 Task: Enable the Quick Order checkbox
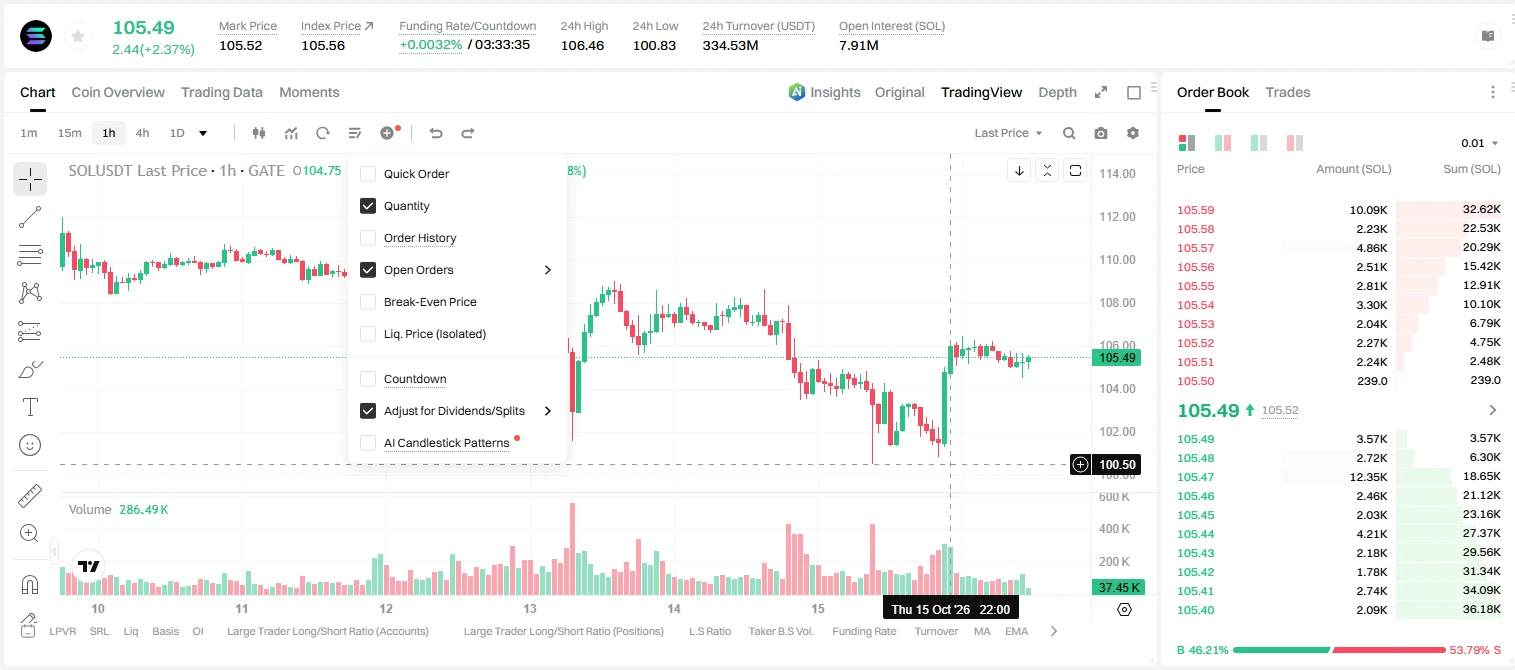tap(368, 174)
